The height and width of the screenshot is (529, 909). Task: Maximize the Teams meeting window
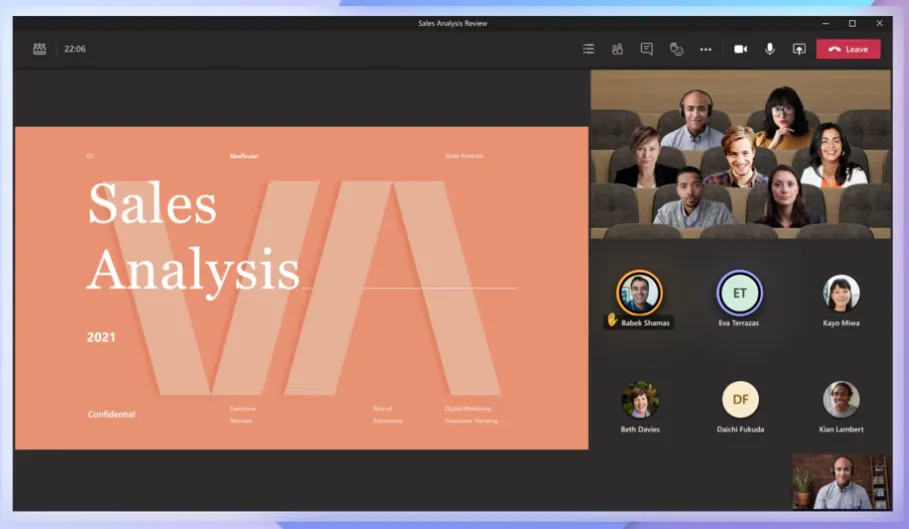(x=852, y=23)
